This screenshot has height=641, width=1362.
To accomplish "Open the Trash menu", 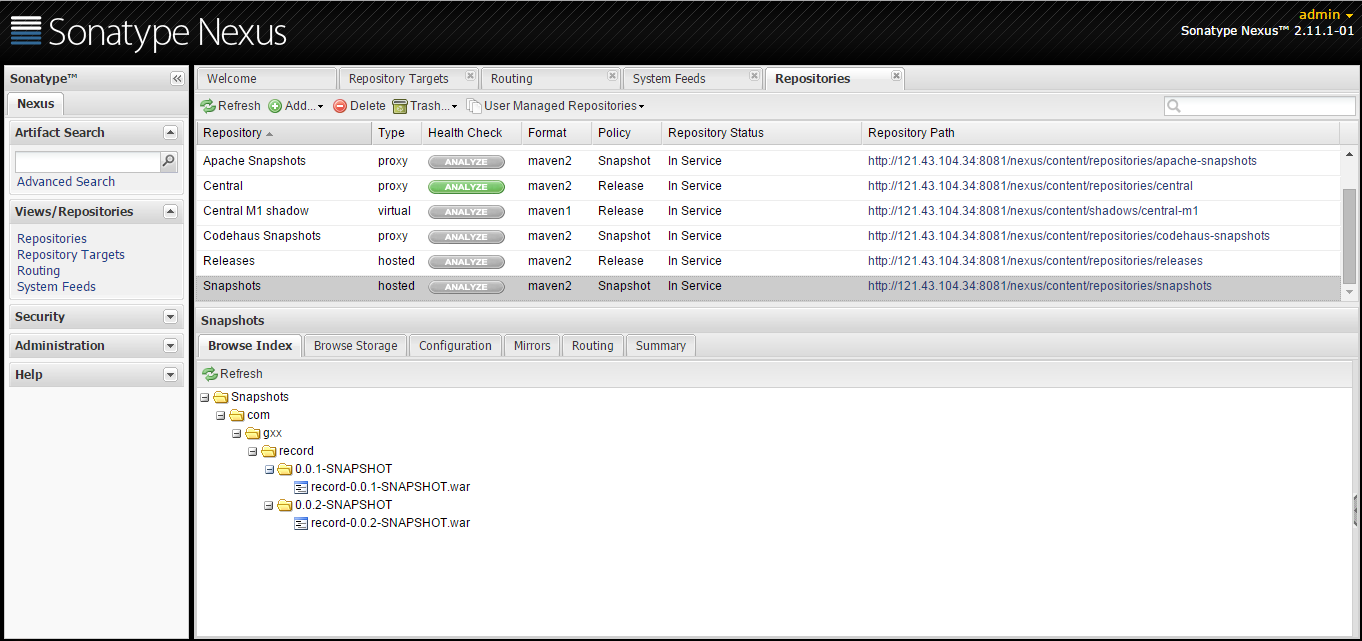I will coord(425,106).
